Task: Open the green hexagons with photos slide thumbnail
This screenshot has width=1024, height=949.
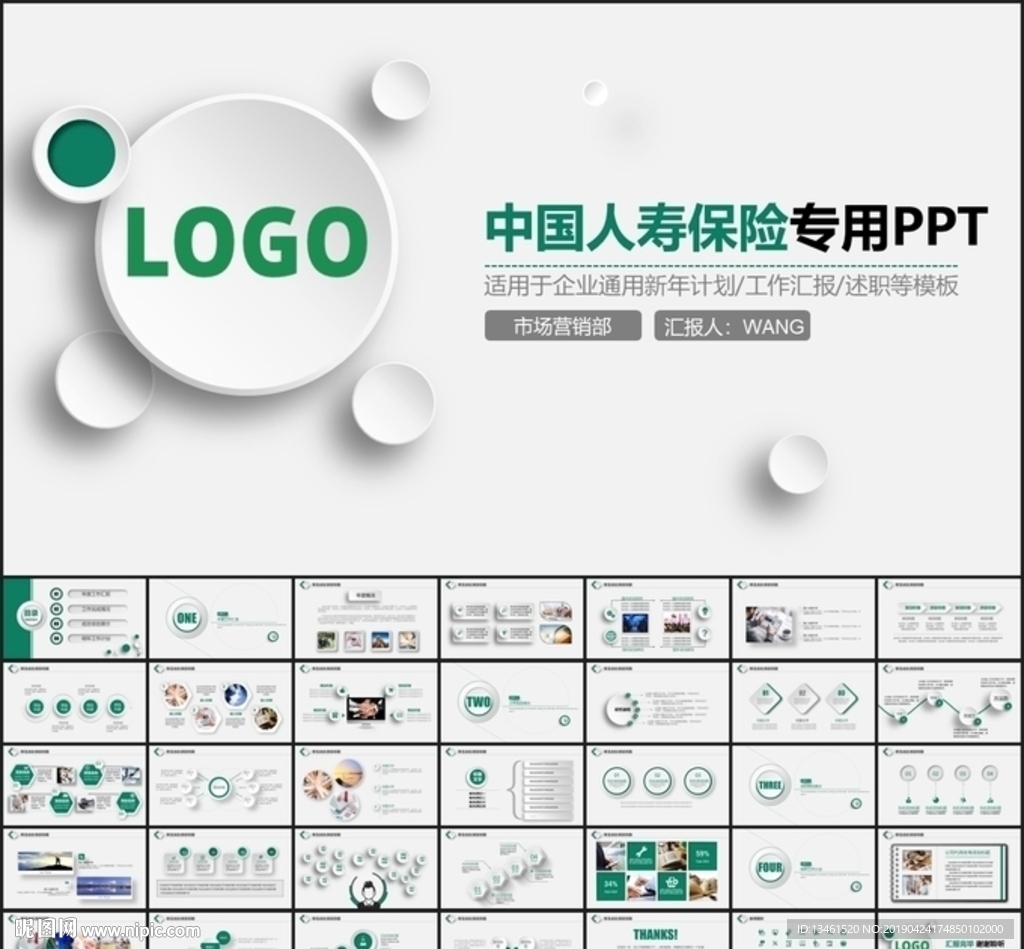Action: pyautogui.click(x=75, y=785)
